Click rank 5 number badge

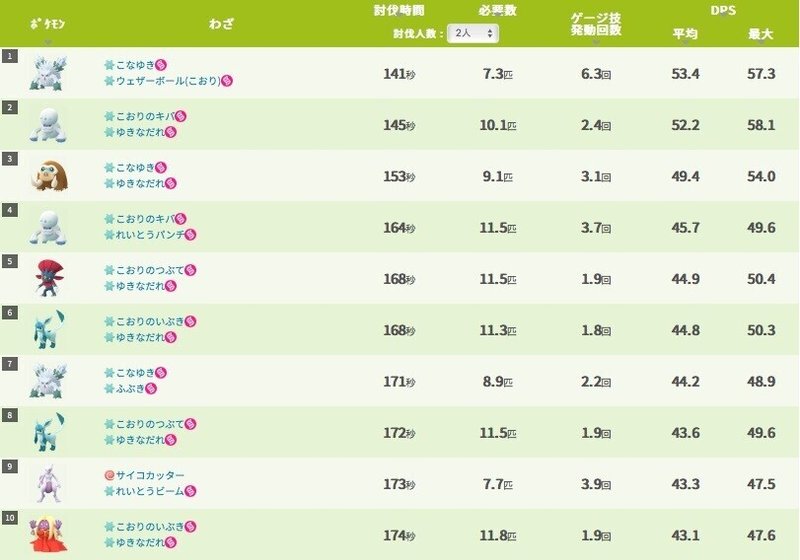point(10,261)
